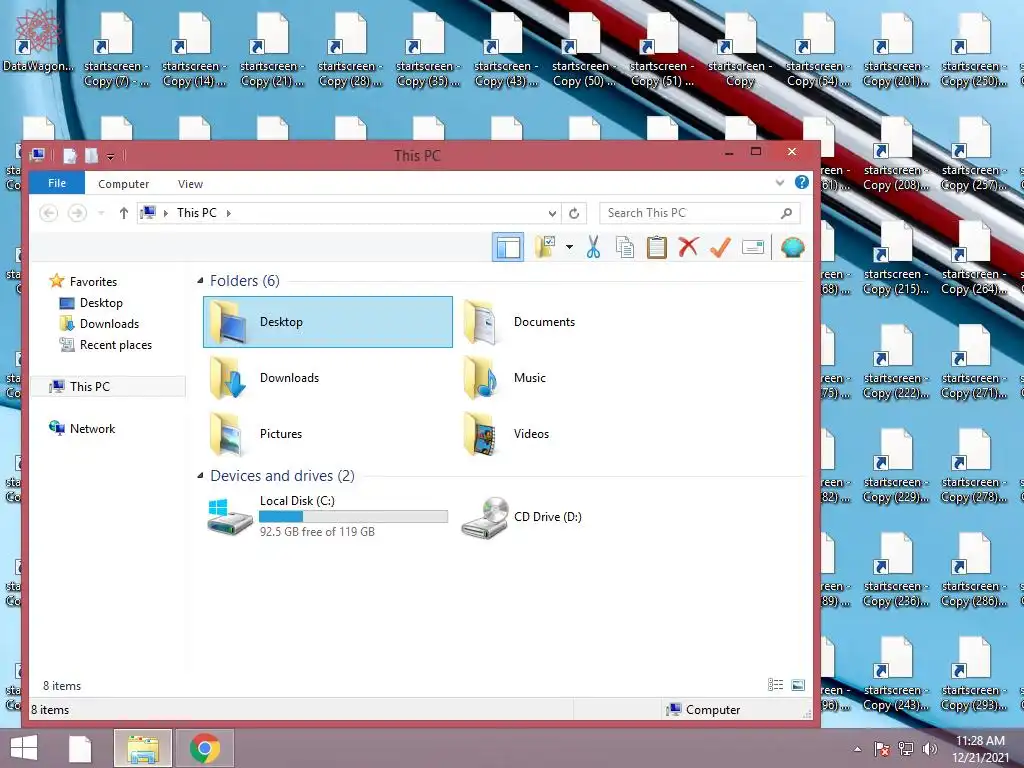Open the dropdown arrow beside folder options

[x=569, y=247]
